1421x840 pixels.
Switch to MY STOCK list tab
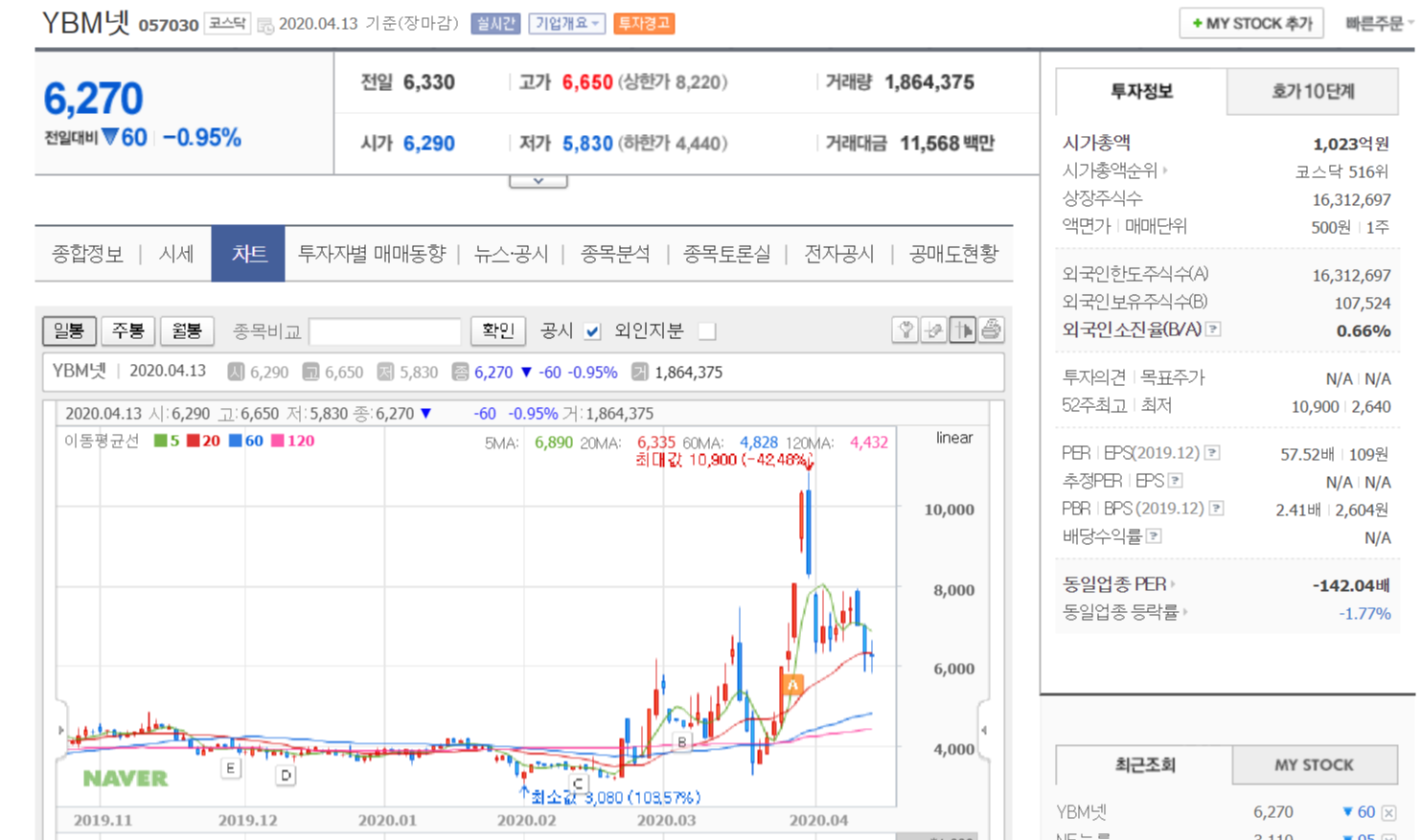pyautogui.click(x=1315, y=764)
